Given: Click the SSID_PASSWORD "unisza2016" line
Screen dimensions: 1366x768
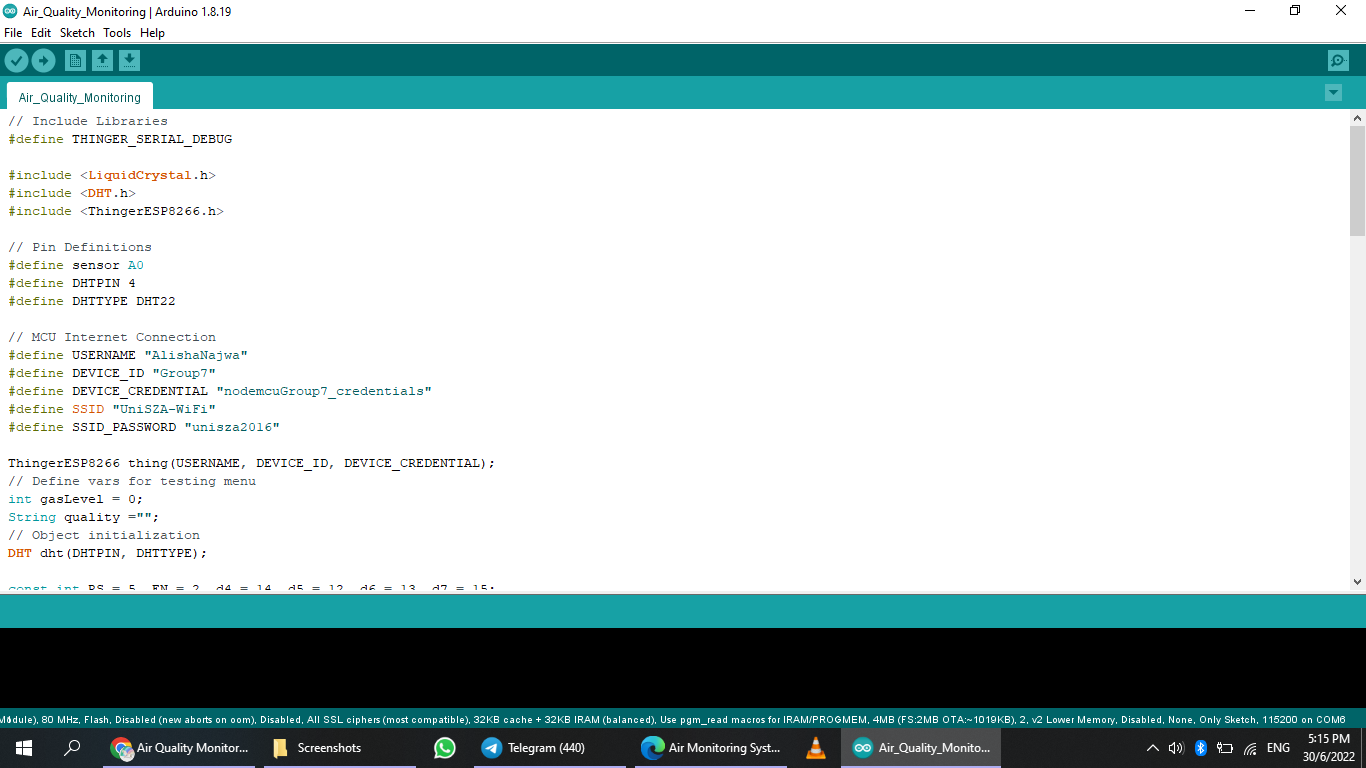Looking at the screenshot, I should (144, 427).
